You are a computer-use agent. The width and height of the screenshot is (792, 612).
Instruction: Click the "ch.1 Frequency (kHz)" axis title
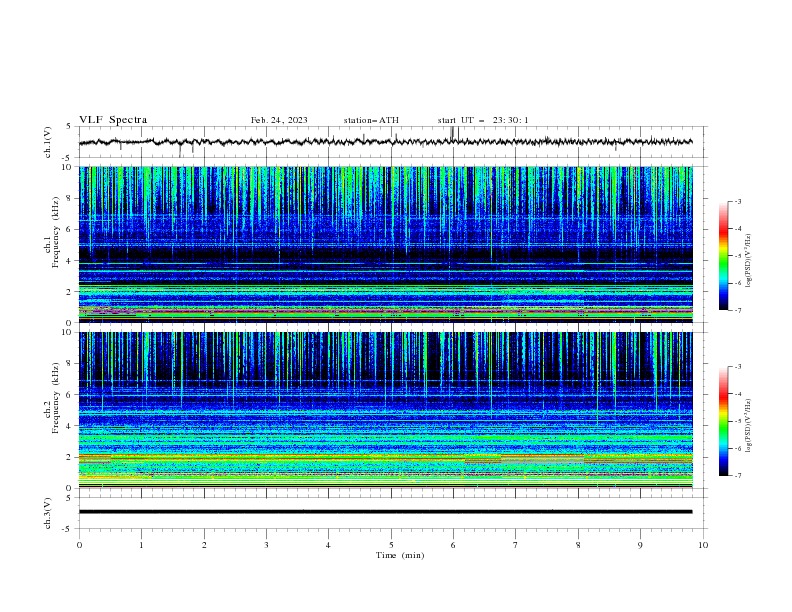[52, 232]
